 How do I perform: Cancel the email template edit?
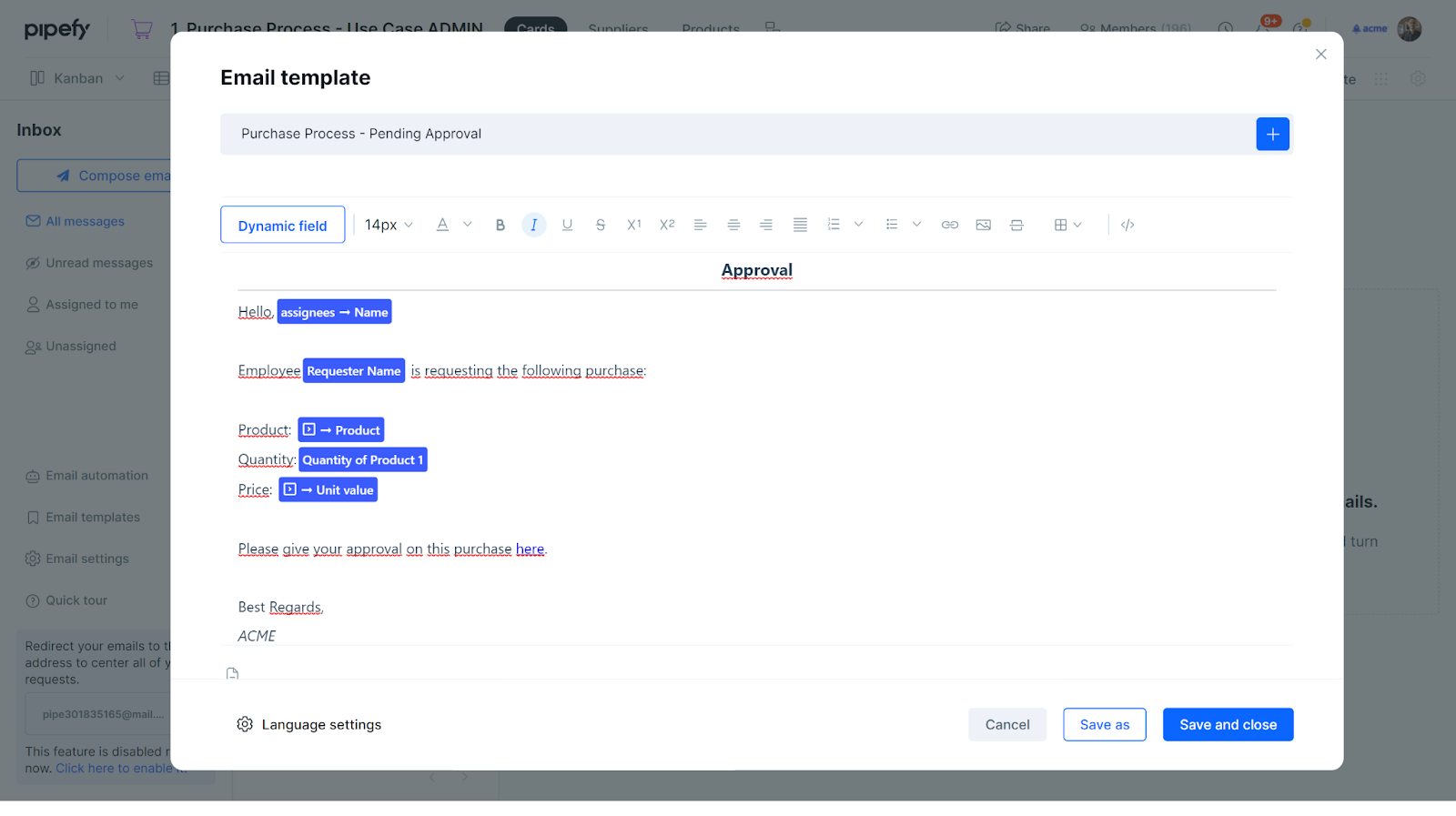click(x=1007, y=725)
